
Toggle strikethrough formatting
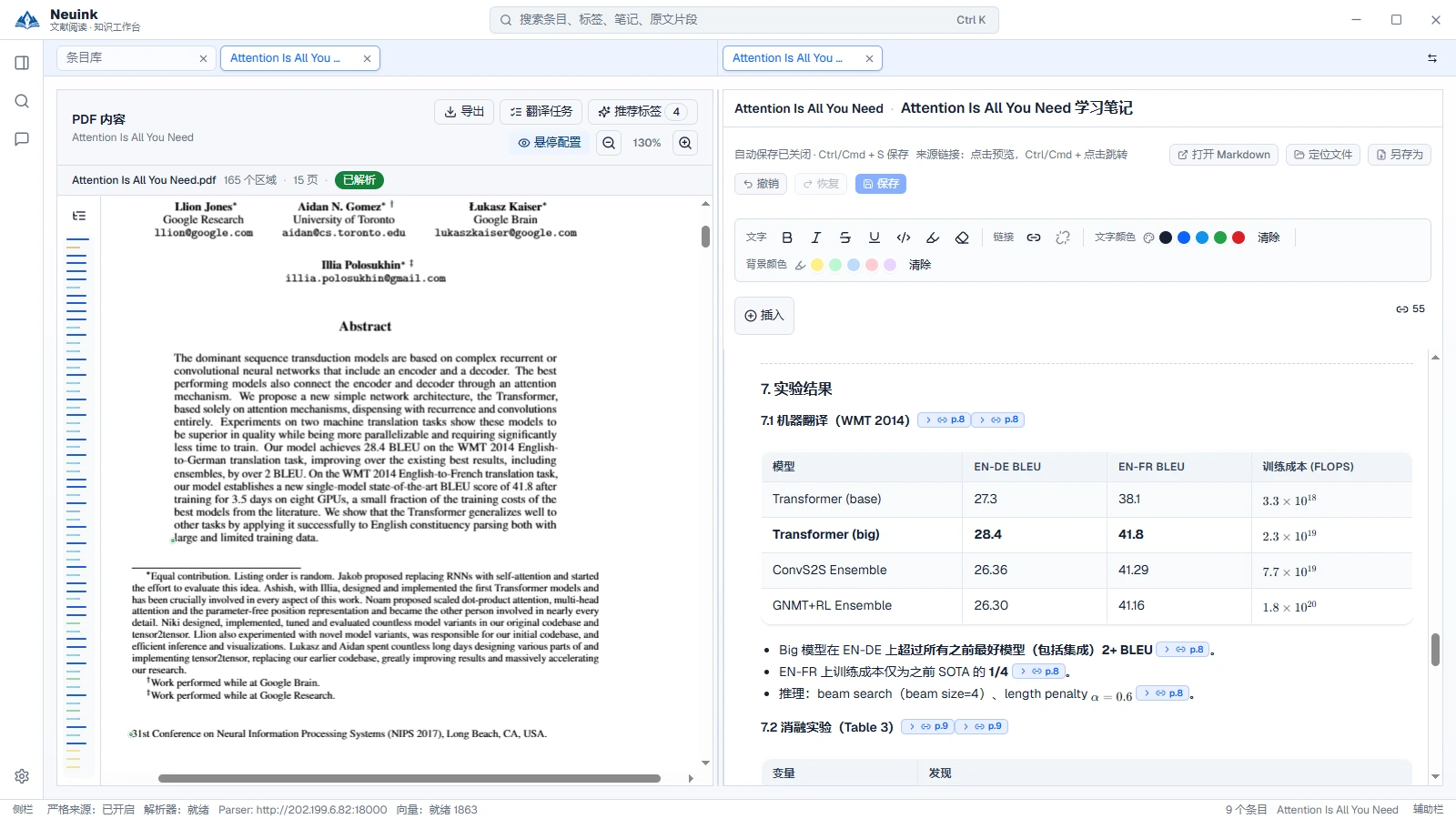coord(845,238)
